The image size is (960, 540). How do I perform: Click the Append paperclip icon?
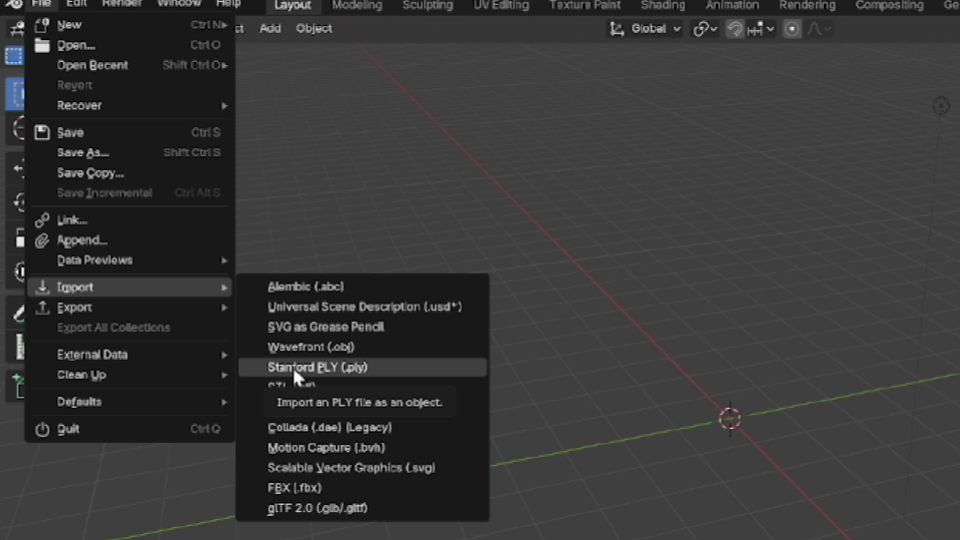pos(42,240)
